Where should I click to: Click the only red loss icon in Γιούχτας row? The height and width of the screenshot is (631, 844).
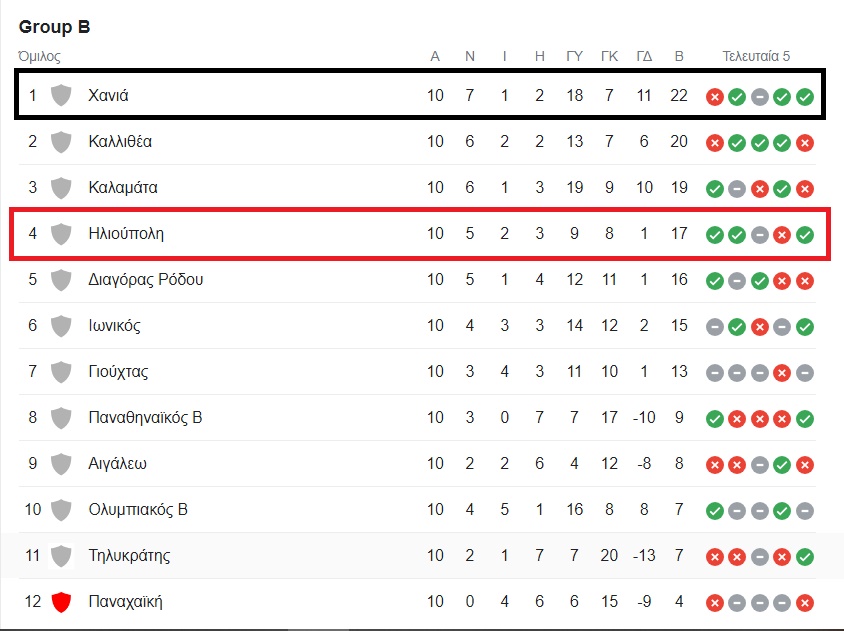click(782, 373)
